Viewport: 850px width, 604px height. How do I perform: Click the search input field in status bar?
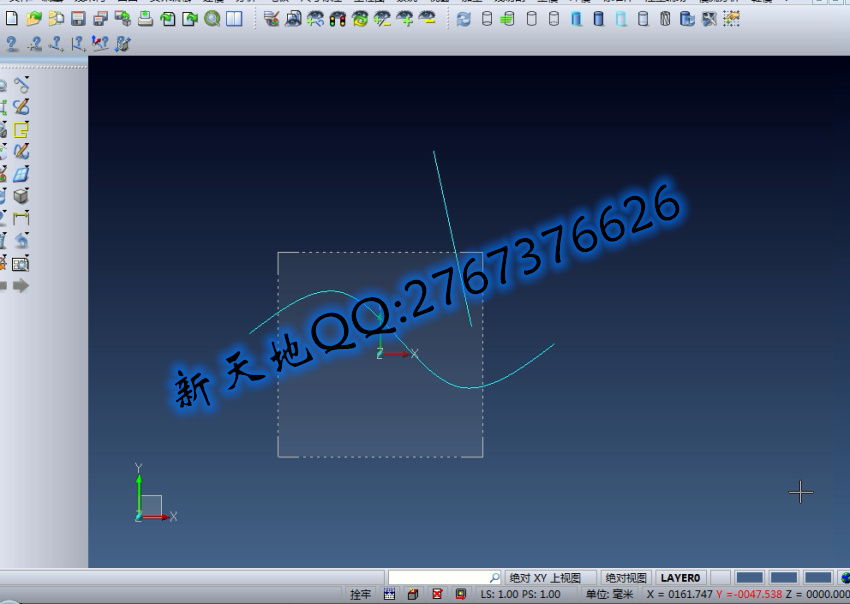(x=438, y=578)
